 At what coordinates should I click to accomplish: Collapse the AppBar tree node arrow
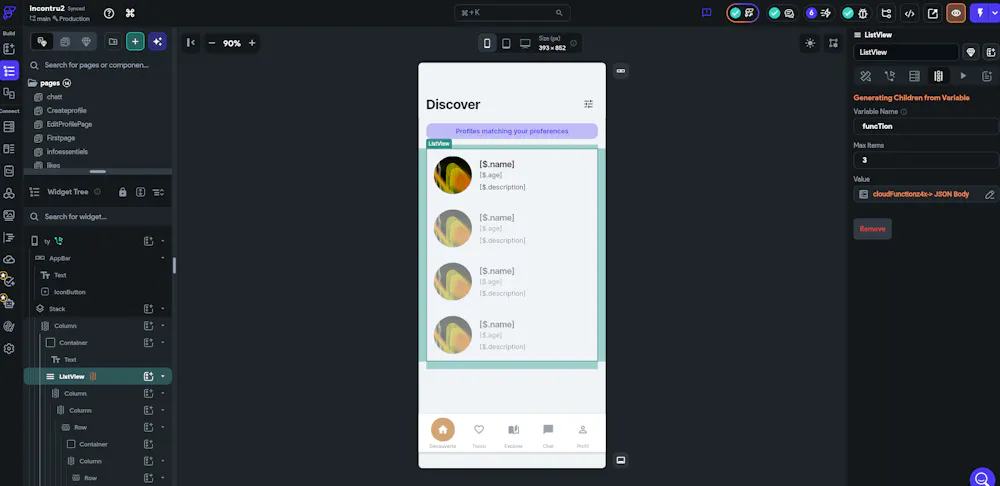[x=163, y=258]
